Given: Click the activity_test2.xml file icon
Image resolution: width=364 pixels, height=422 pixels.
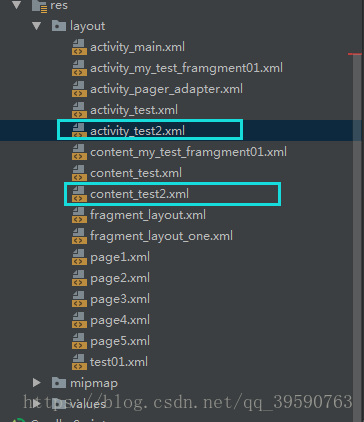Looking at the screenshot, I should click(x=79, y=130).
